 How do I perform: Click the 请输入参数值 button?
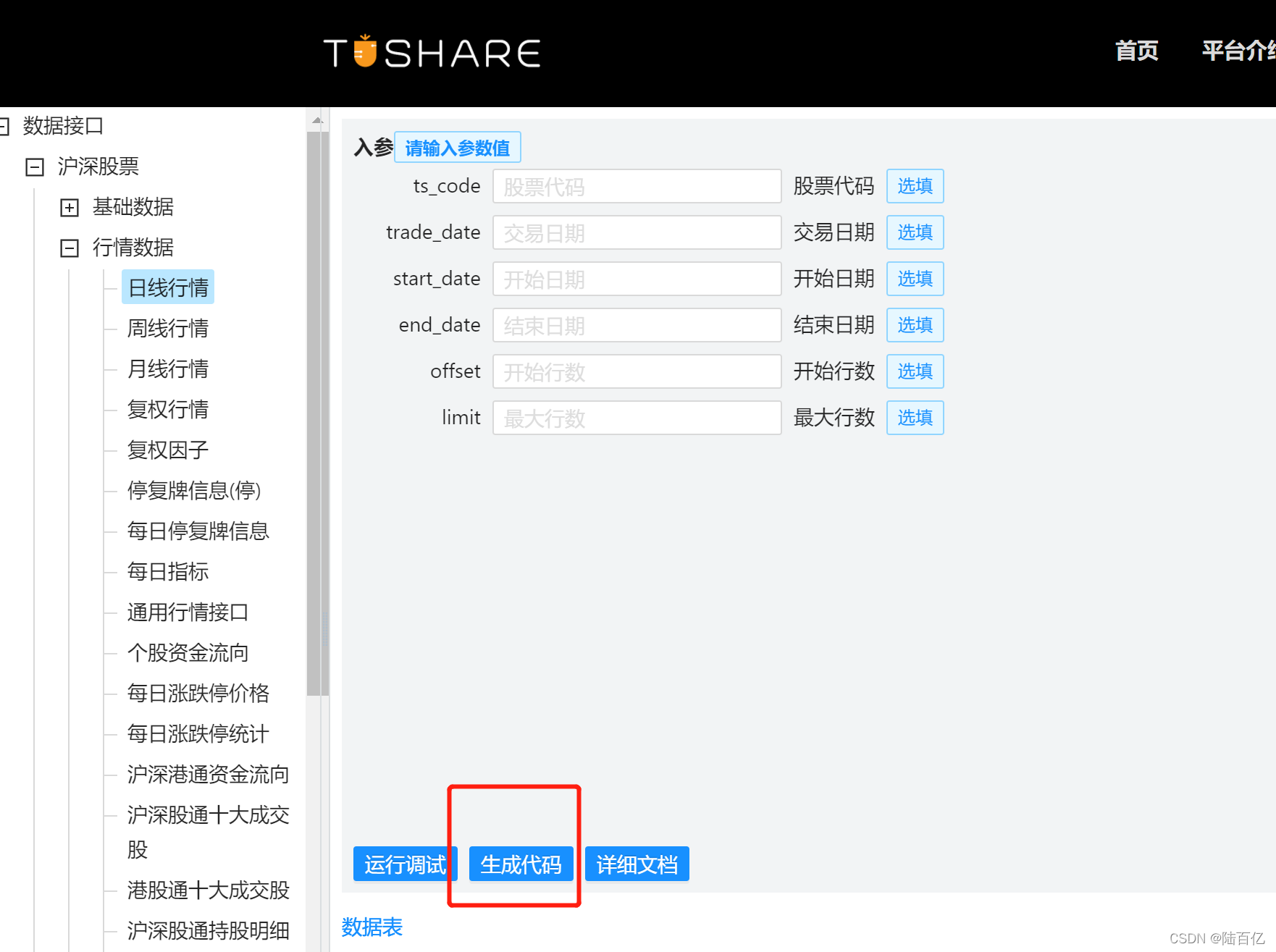(457, 146)
